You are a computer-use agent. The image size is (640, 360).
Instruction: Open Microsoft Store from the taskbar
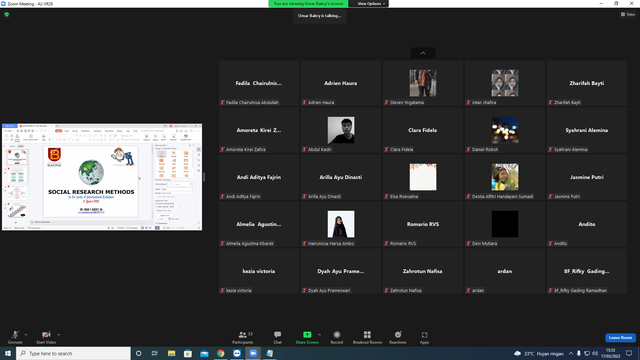point(188,353)
